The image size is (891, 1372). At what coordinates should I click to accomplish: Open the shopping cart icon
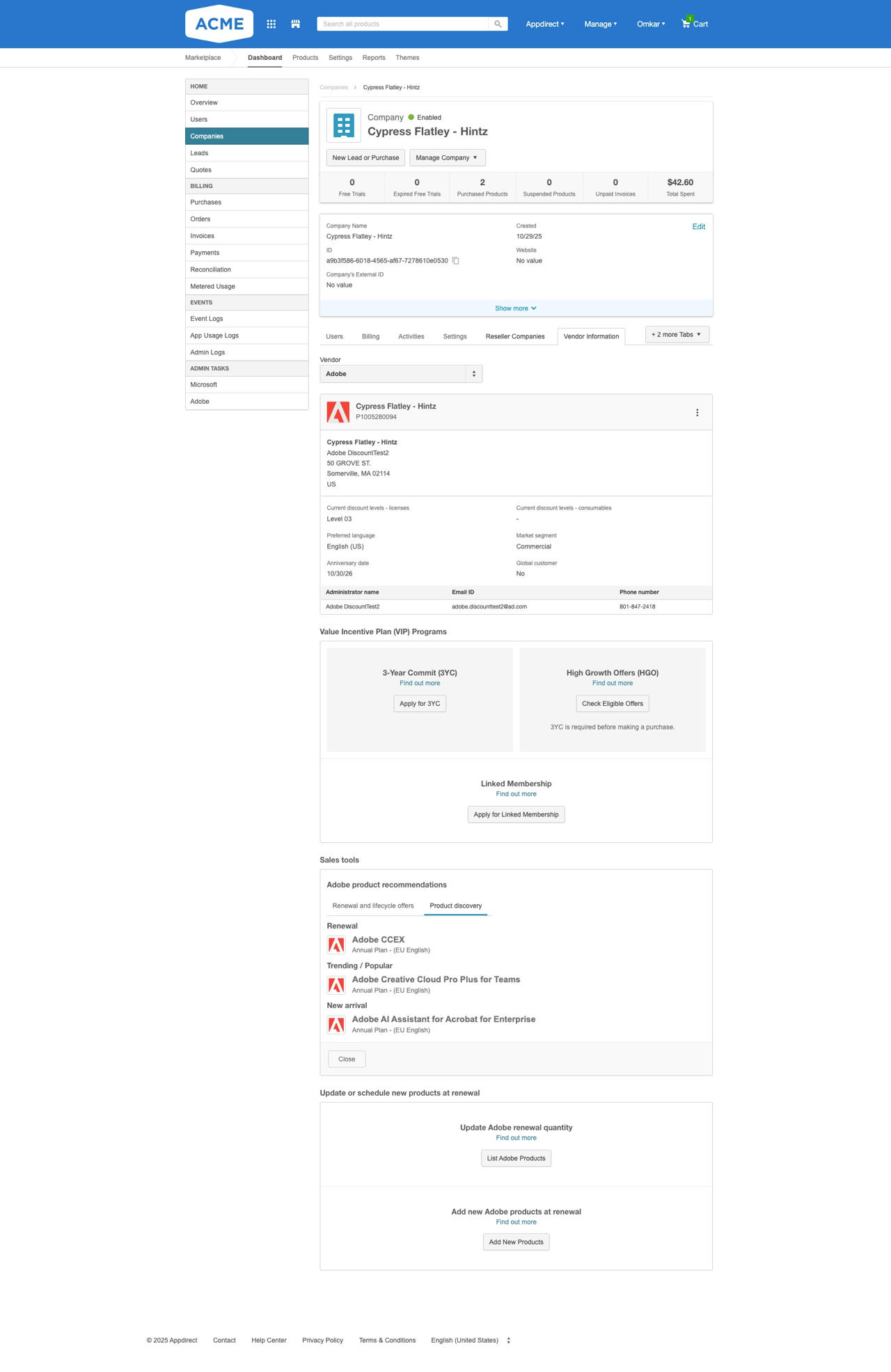(686, 24)
